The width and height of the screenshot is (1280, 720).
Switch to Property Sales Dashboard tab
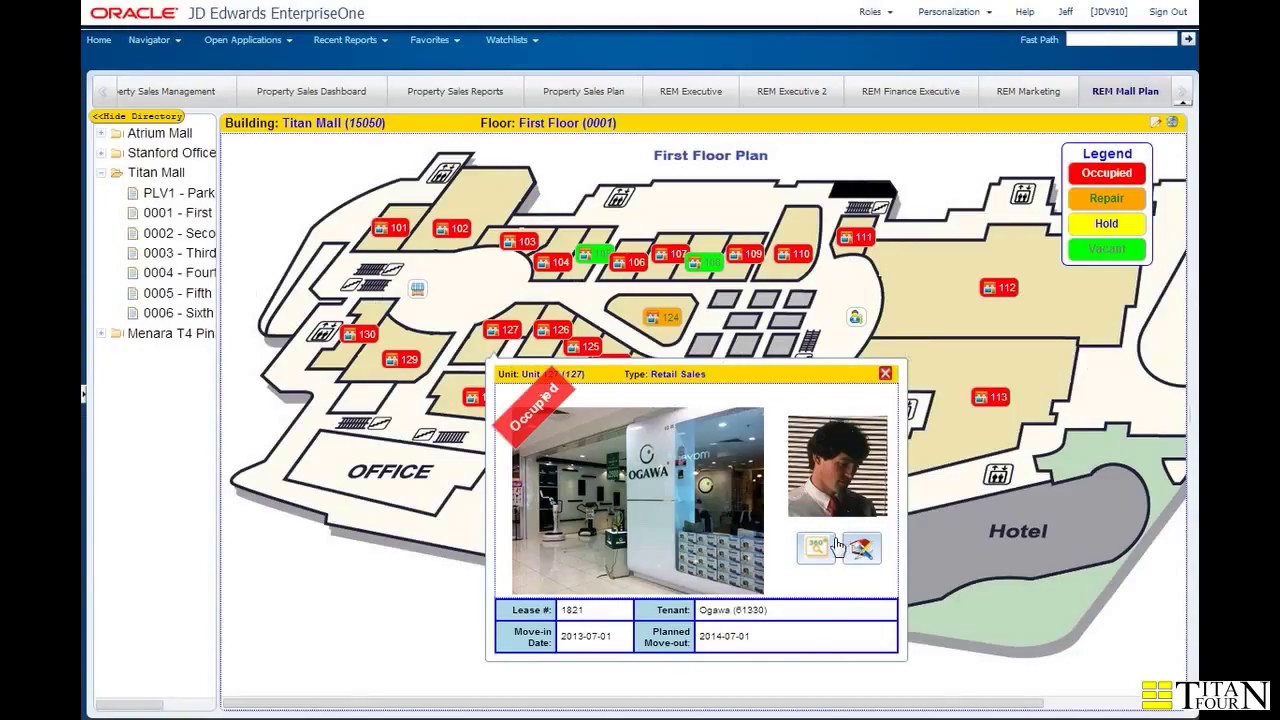coord(311,91)
